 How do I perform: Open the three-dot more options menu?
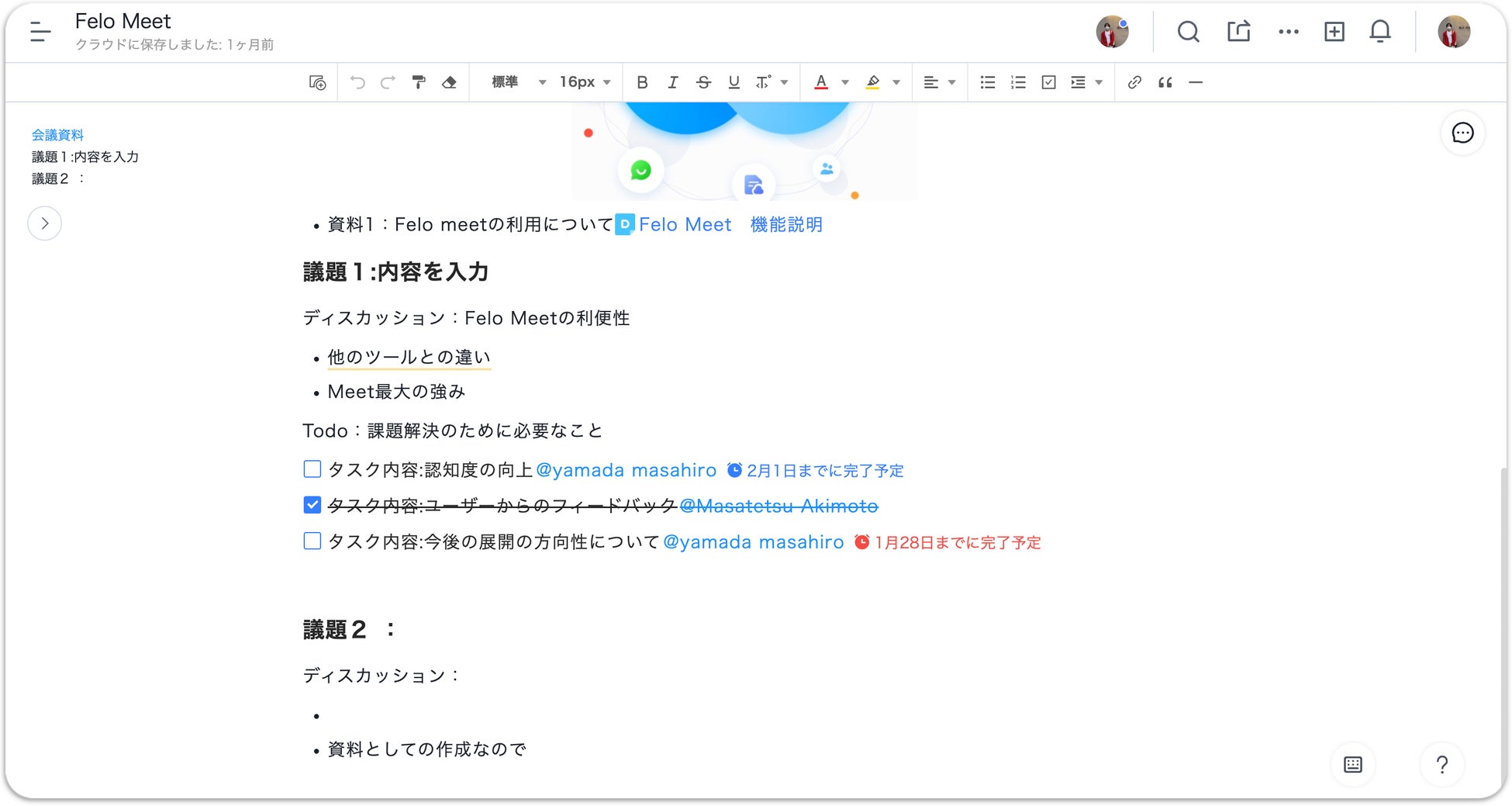[1289, 32]
